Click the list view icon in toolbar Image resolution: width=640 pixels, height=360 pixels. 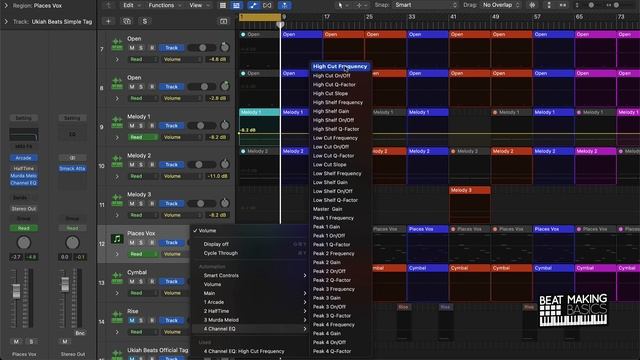click(x=222, y=5)
